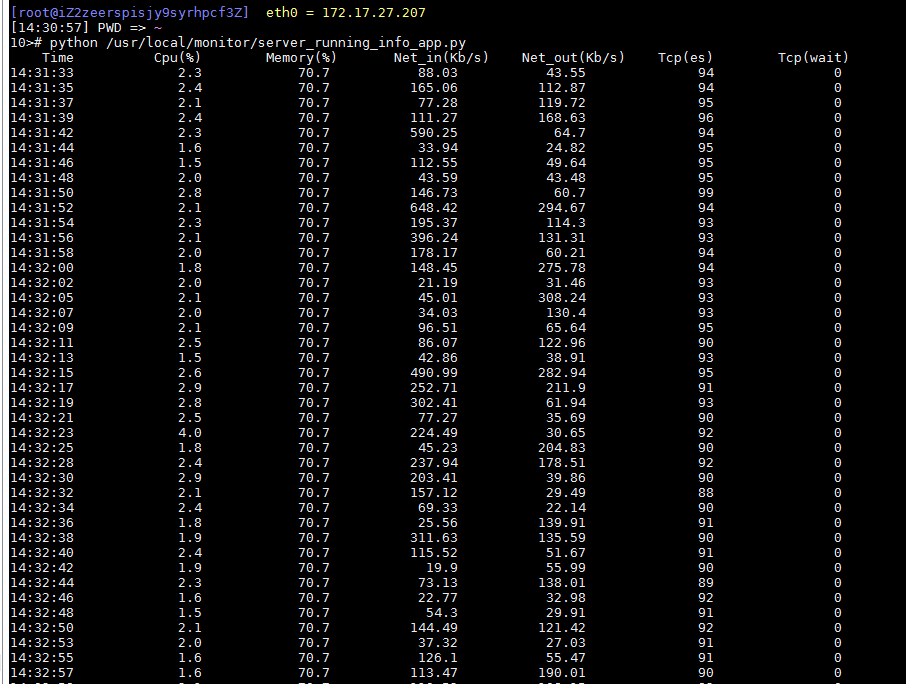
Task: Click the Net_in(Kb/s) column header
Action: [441, 57]
